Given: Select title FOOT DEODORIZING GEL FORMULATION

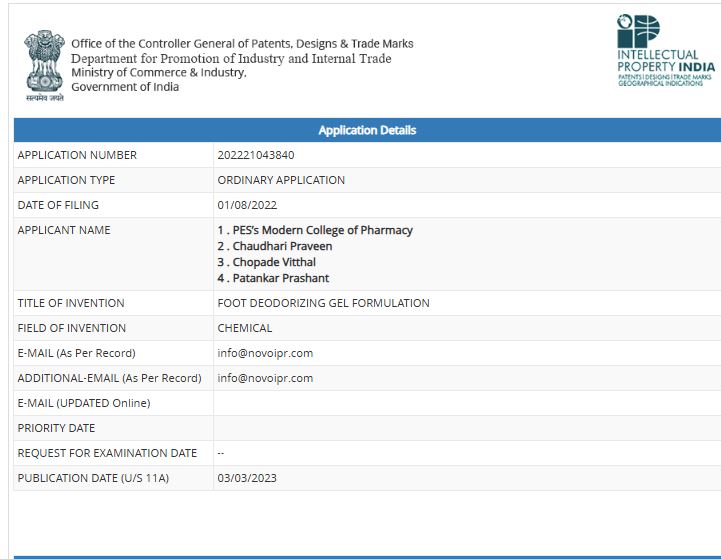Looking at the screenshot, I should pos(323,303).
